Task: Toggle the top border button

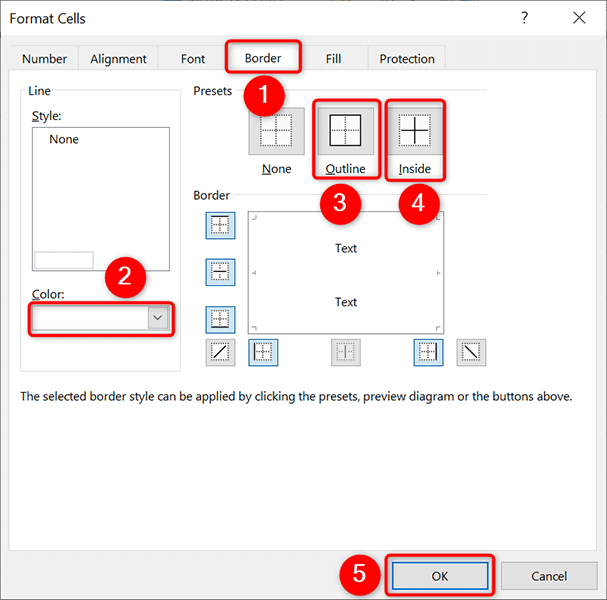Action: click(x=220, y=226)
